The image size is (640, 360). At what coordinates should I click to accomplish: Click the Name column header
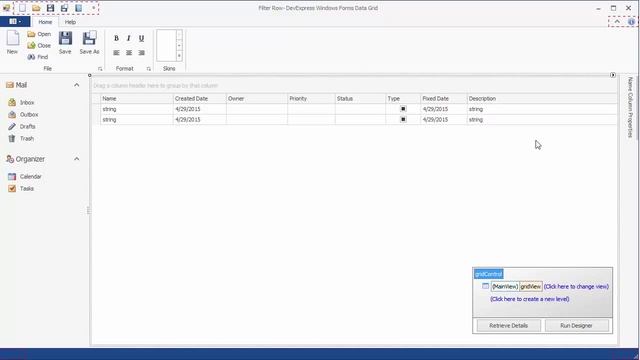tap(137, 98)
